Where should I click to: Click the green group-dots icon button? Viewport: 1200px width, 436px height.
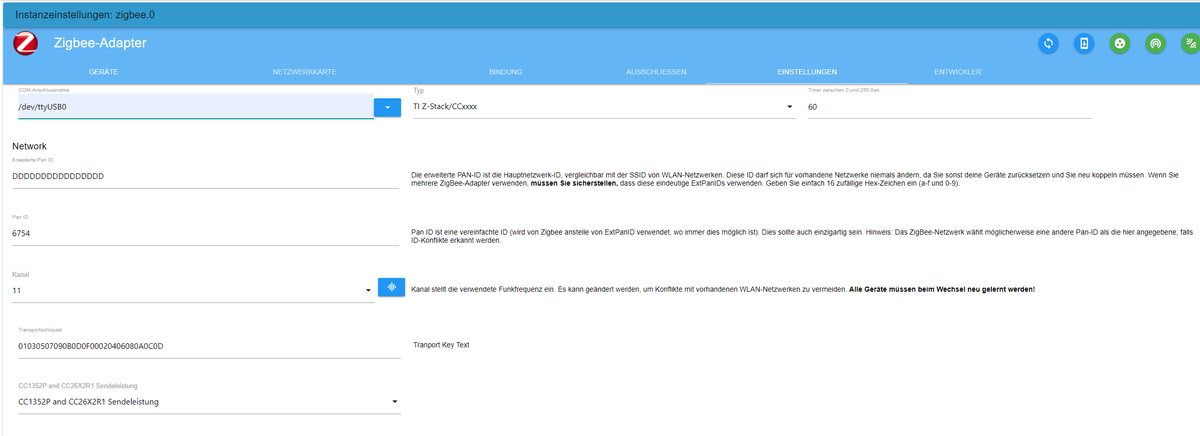click(1120, 44)
